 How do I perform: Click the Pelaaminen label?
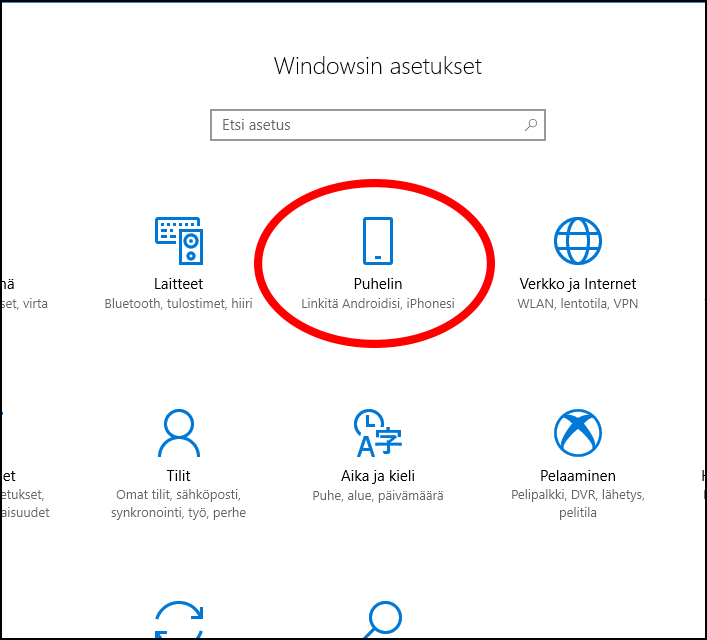coord(578,475)
